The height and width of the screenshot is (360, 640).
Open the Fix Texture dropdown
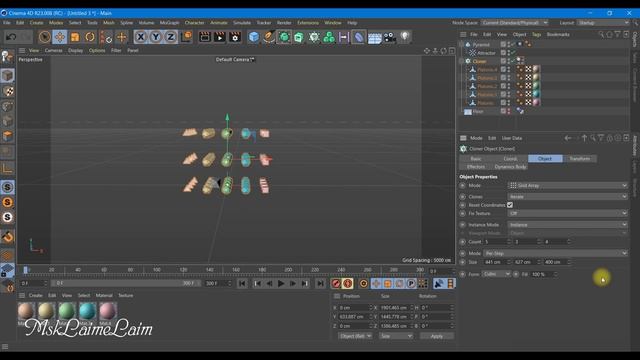(x=567, y=213)
